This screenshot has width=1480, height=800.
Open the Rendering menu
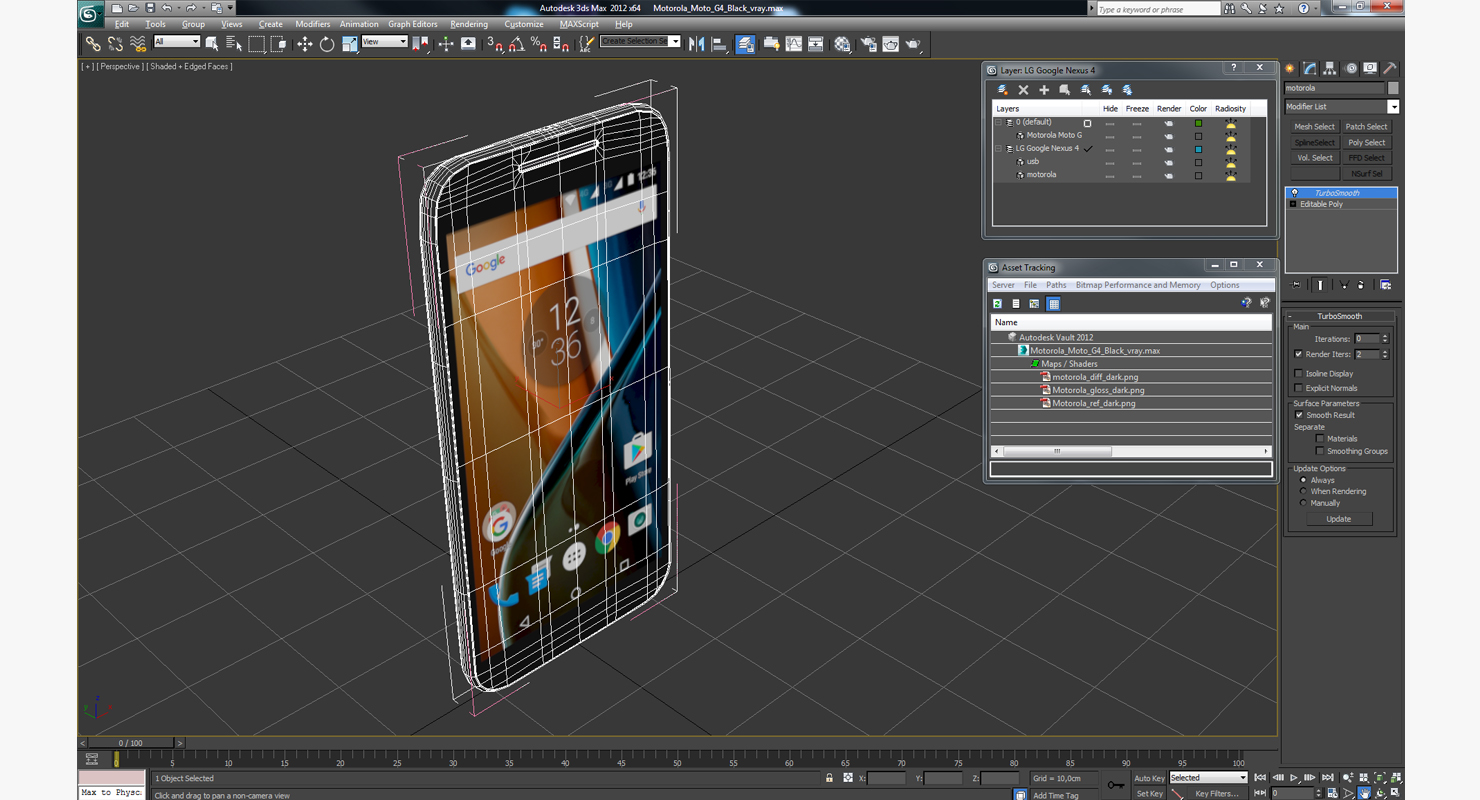coord(468,24)
